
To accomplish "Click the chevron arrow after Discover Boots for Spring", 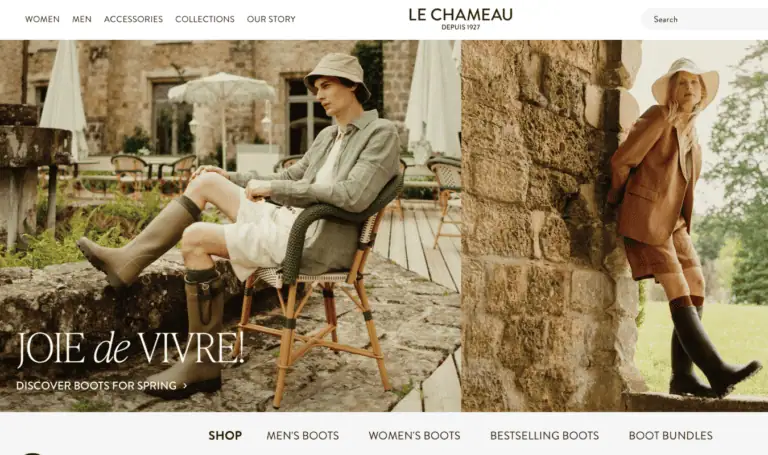I will pos(185,386).
